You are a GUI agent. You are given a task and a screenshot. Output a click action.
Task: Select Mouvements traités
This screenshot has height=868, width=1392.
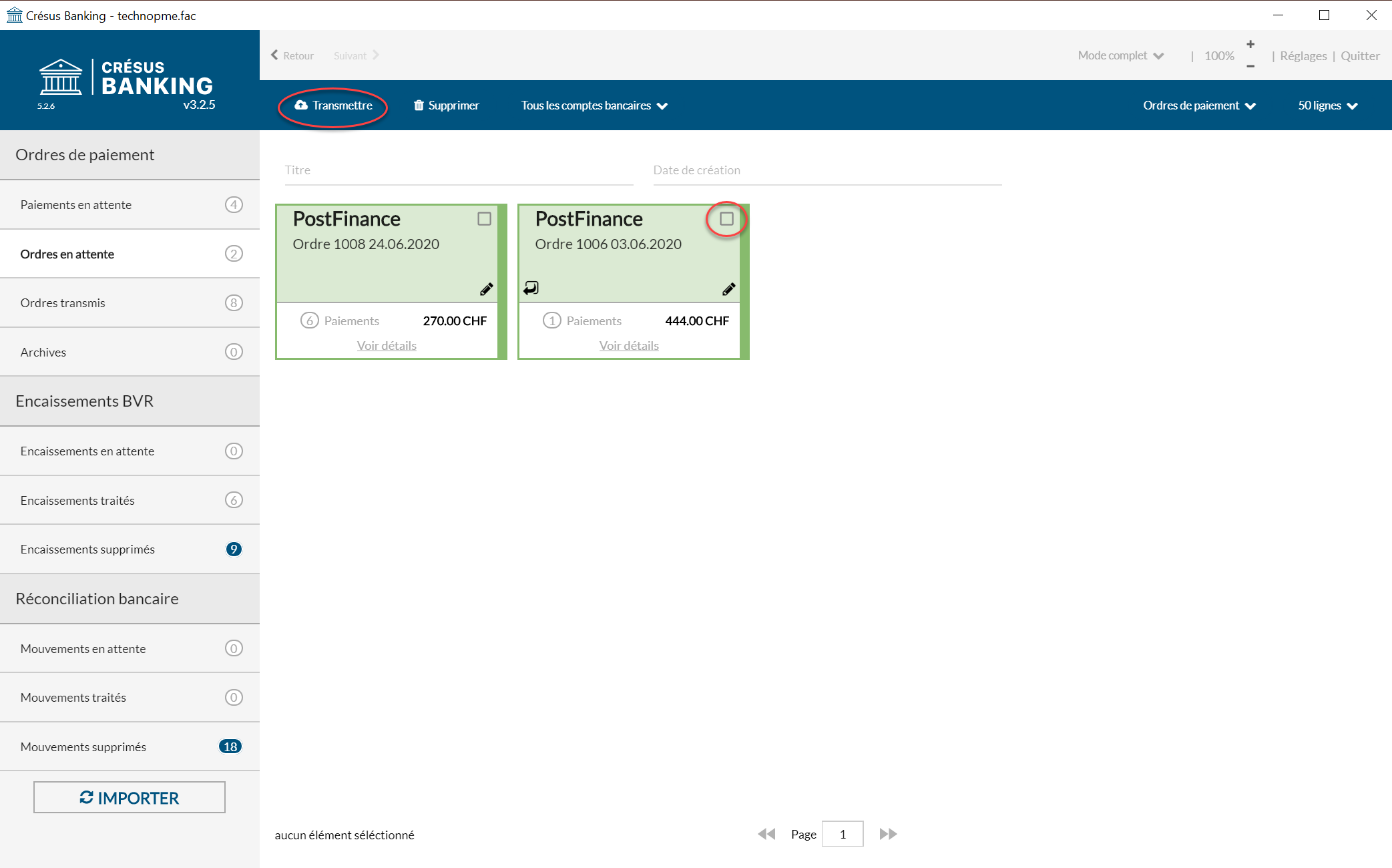(x=130, y=698)
